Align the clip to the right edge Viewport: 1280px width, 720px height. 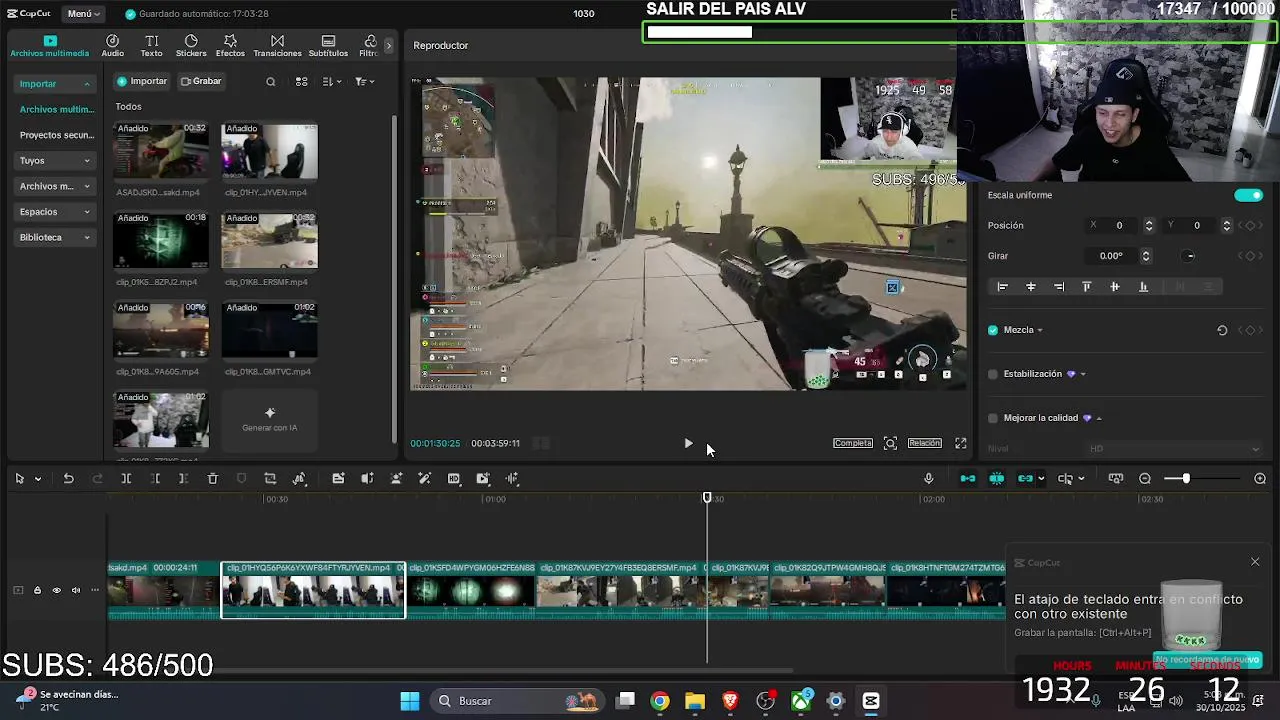(x=1059, y=287)
